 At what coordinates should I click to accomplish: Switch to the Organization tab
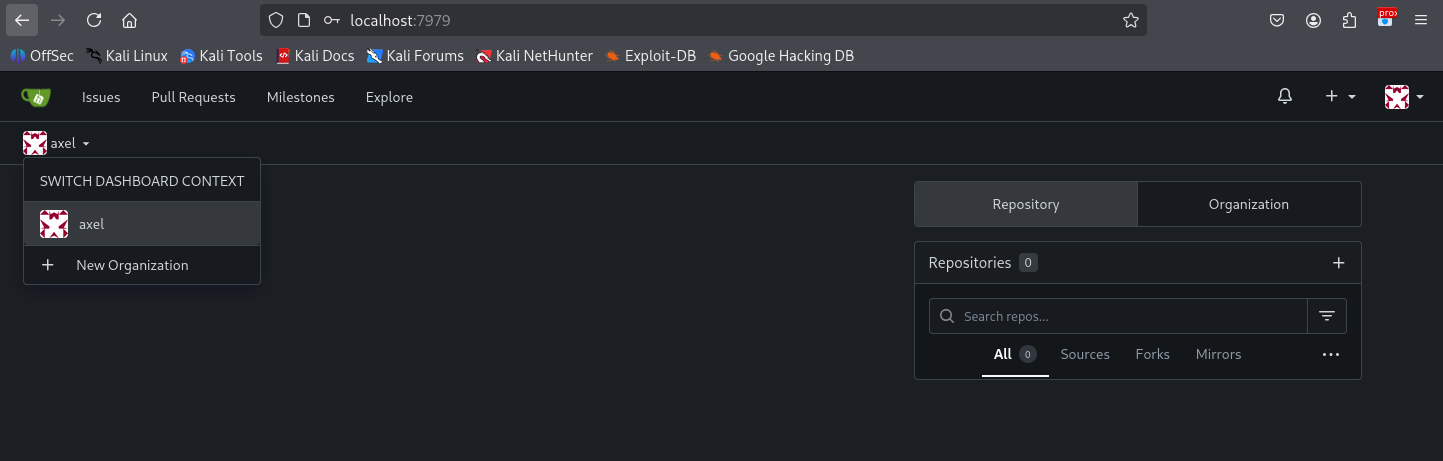pyautogui.click(x=1248, y=204)
